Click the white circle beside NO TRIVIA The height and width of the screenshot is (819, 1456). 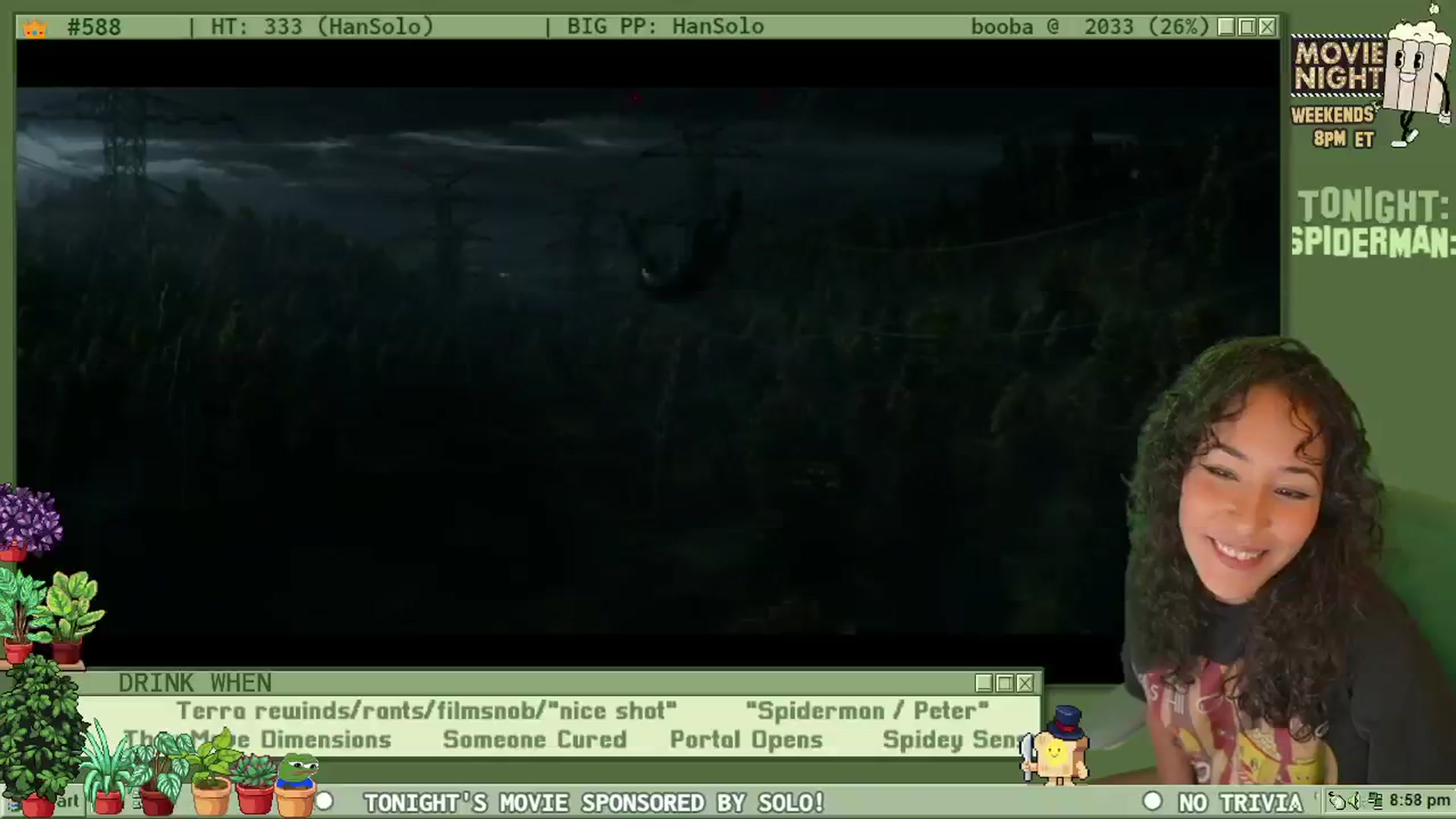point(1153,802)
